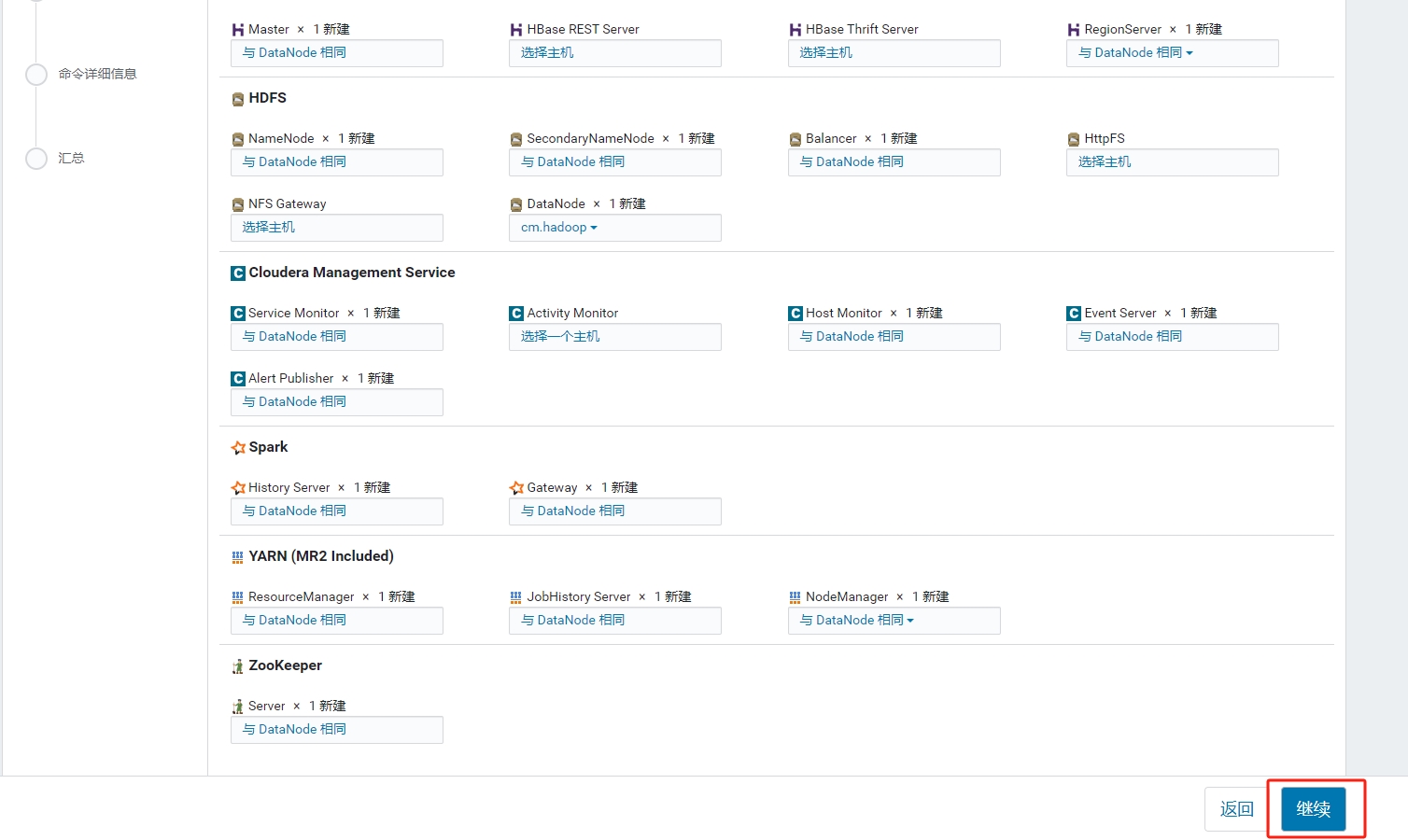Click the 汇总 step circle
This screenshot has height=840, width=1408.
(x=36, y=159)
